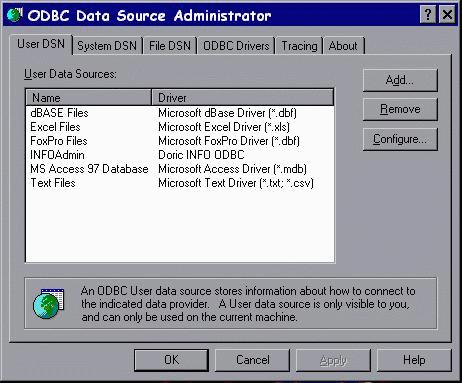Go to the ODBC Drivers tab

236,46
